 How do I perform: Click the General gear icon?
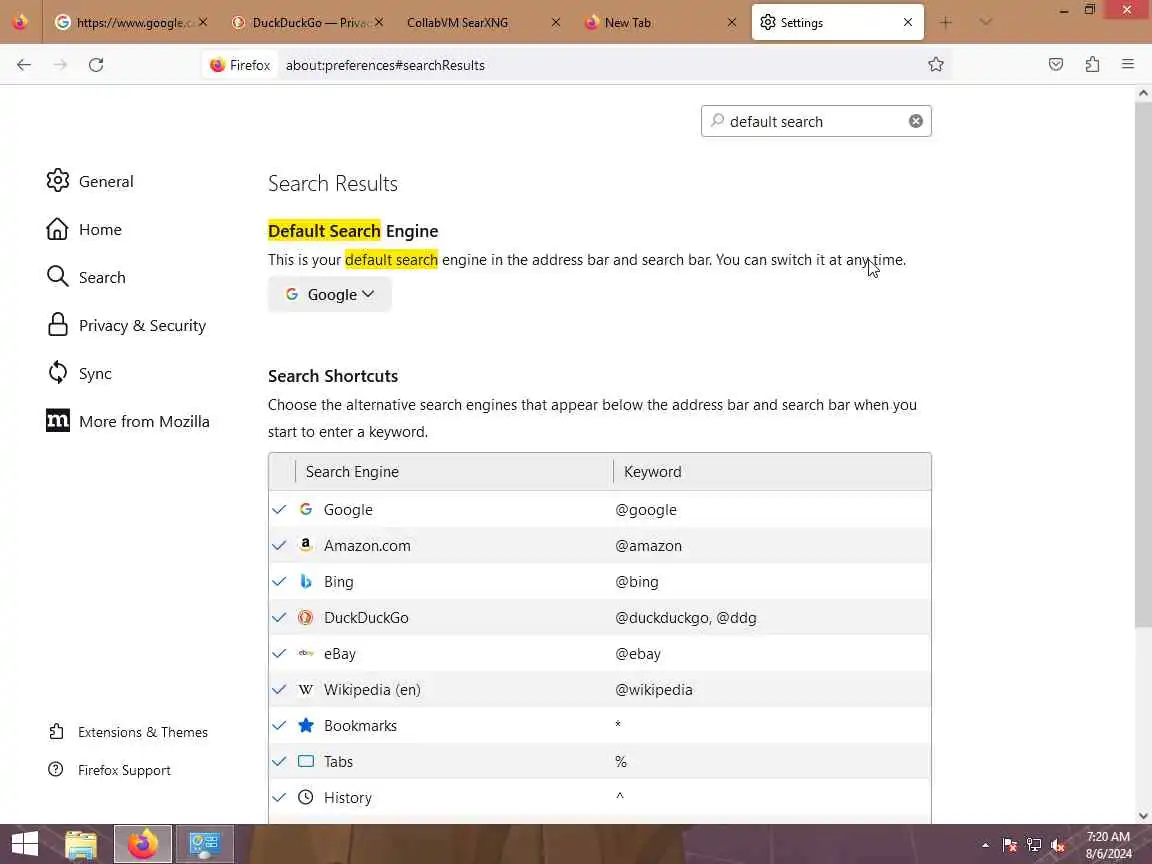click(57, 181)
